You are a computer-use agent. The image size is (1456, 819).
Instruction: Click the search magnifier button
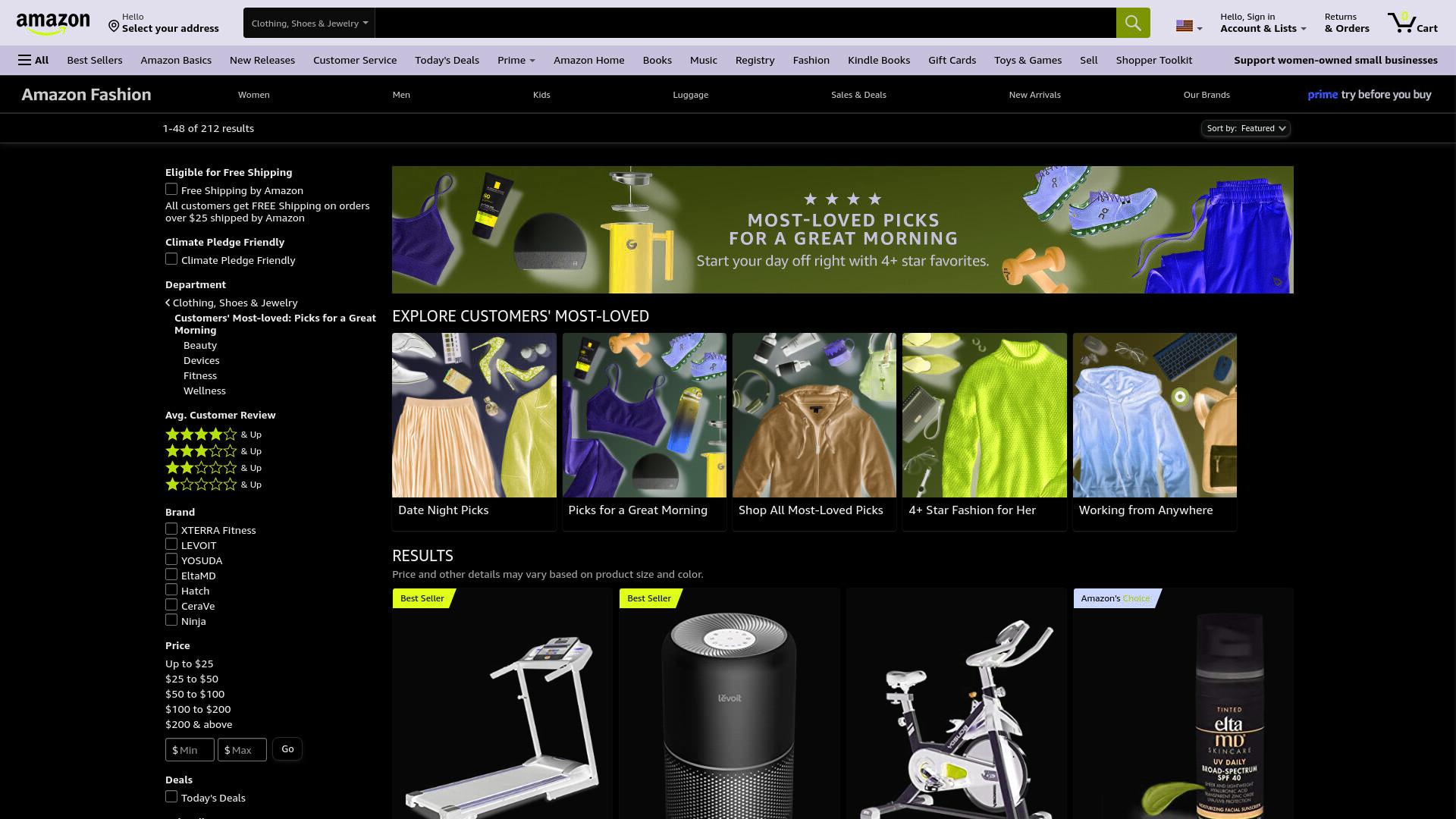point(1132,23)
